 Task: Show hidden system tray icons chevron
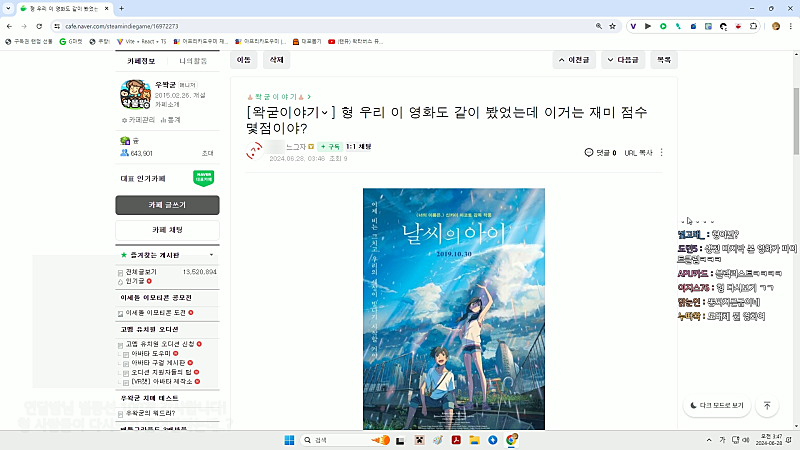[709, 440]
